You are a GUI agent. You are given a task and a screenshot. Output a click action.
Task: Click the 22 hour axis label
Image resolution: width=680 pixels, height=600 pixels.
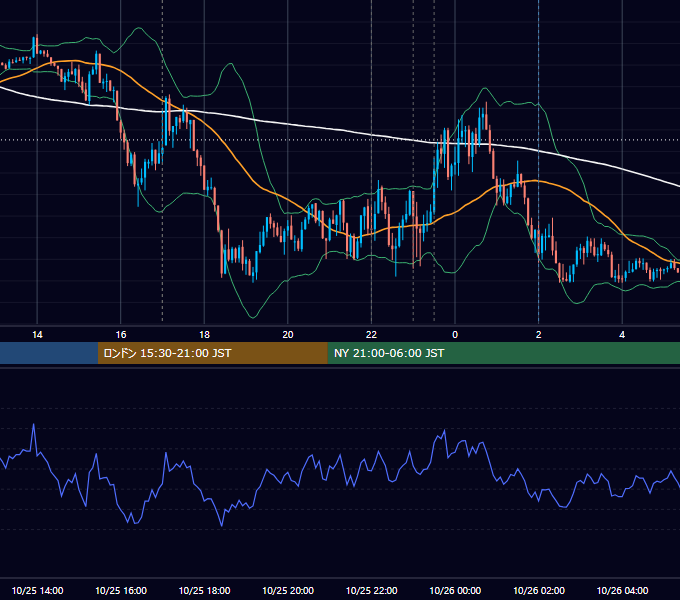[x=371, y=335]
